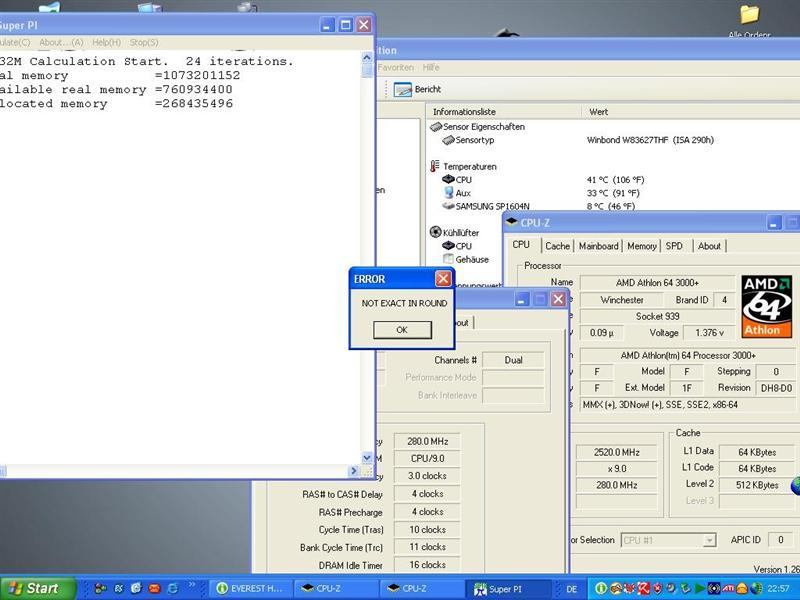This screenshot has height=600, width=800.
Task: Activate the first CPU-Z taskbar button
Action: point(337,589)
